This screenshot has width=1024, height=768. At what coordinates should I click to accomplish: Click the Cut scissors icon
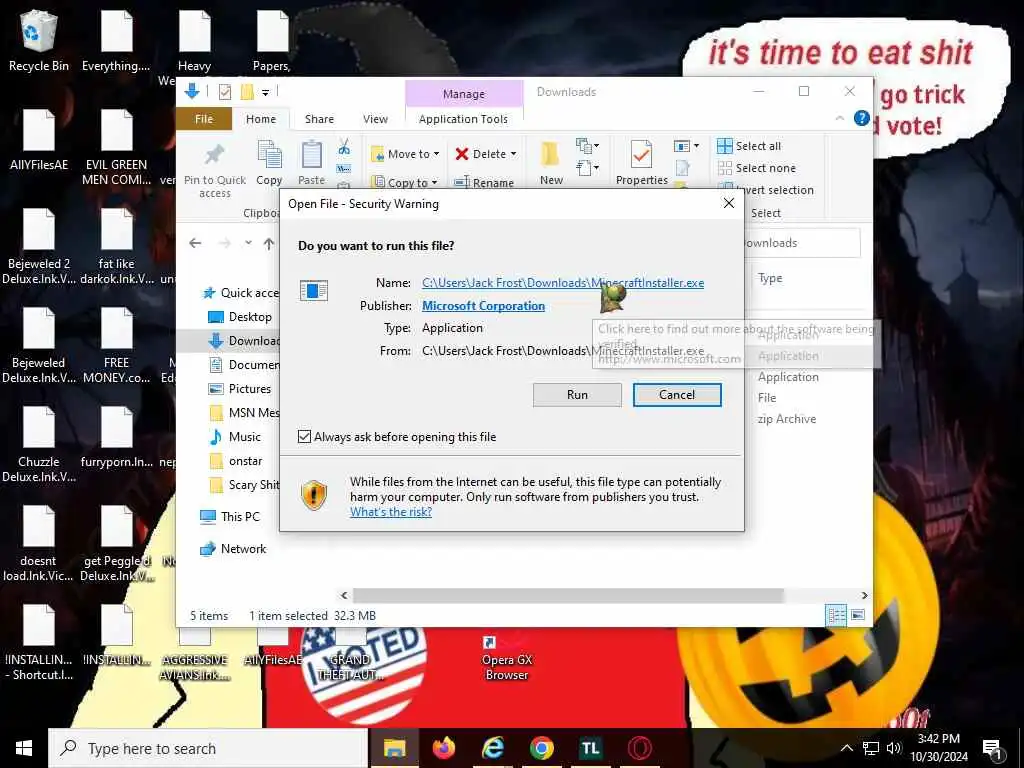344,146
